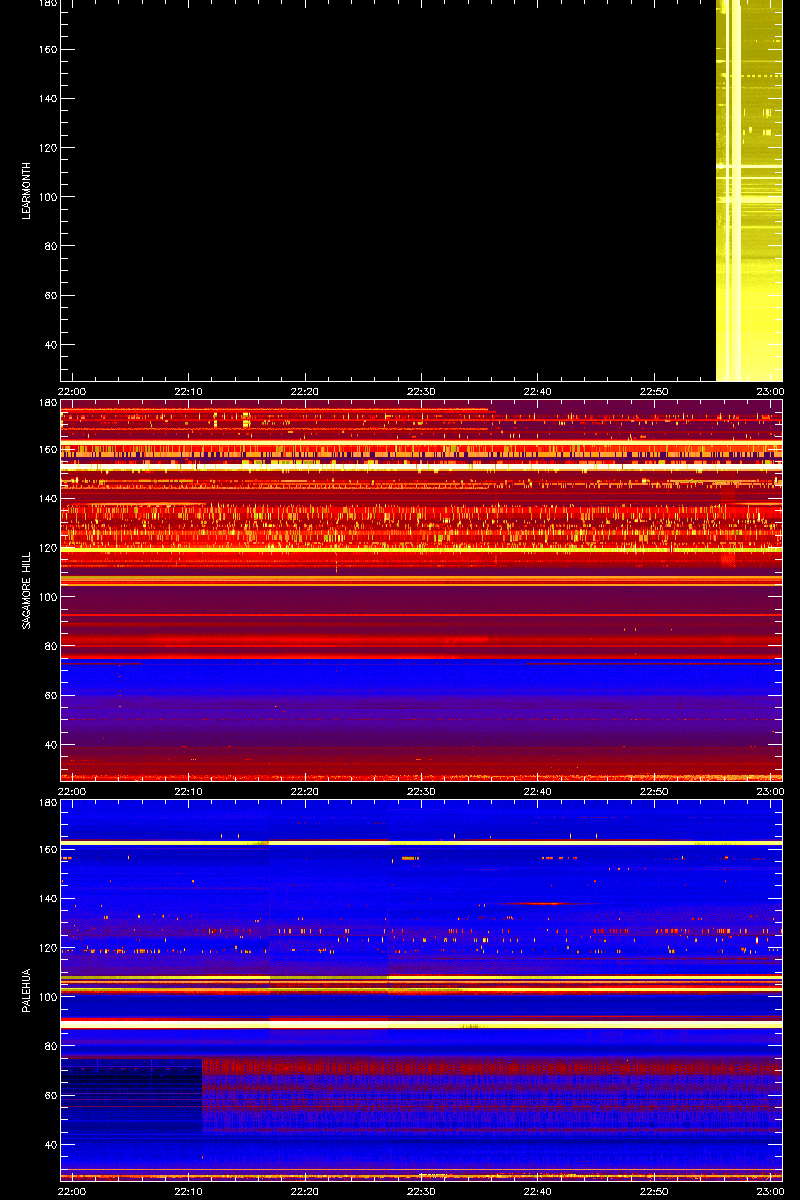
Task: Click the 160 frequency tick on Learmonth axis
Action: (x=48, y=49)
